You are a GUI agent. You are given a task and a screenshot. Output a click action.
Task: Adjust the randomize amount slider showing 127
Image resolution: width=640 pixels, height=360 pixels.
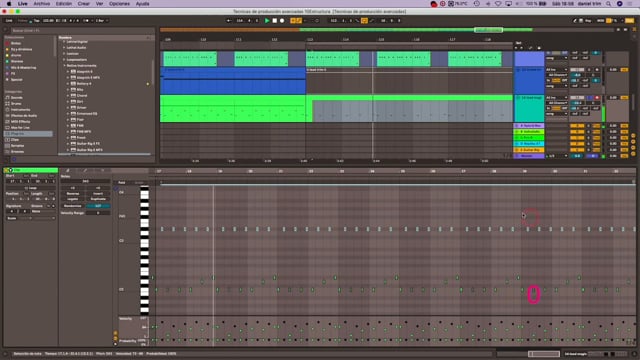click(98, 206)
